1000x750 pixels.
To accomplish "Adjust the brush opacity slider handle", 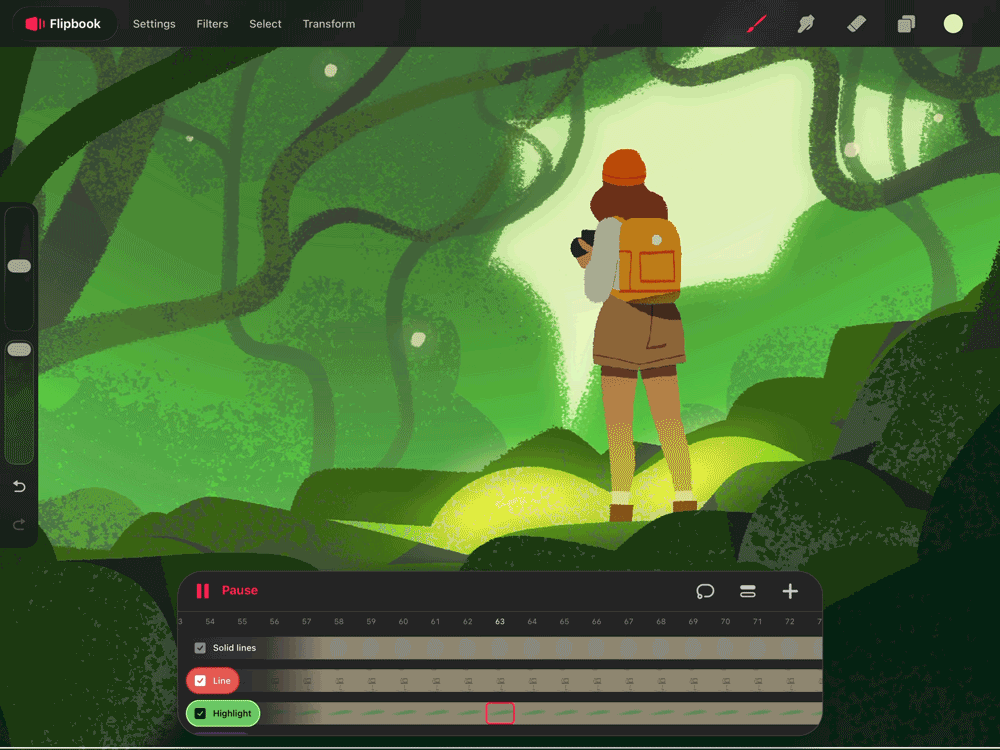I will pyautogui.click(x=19, y=349).
